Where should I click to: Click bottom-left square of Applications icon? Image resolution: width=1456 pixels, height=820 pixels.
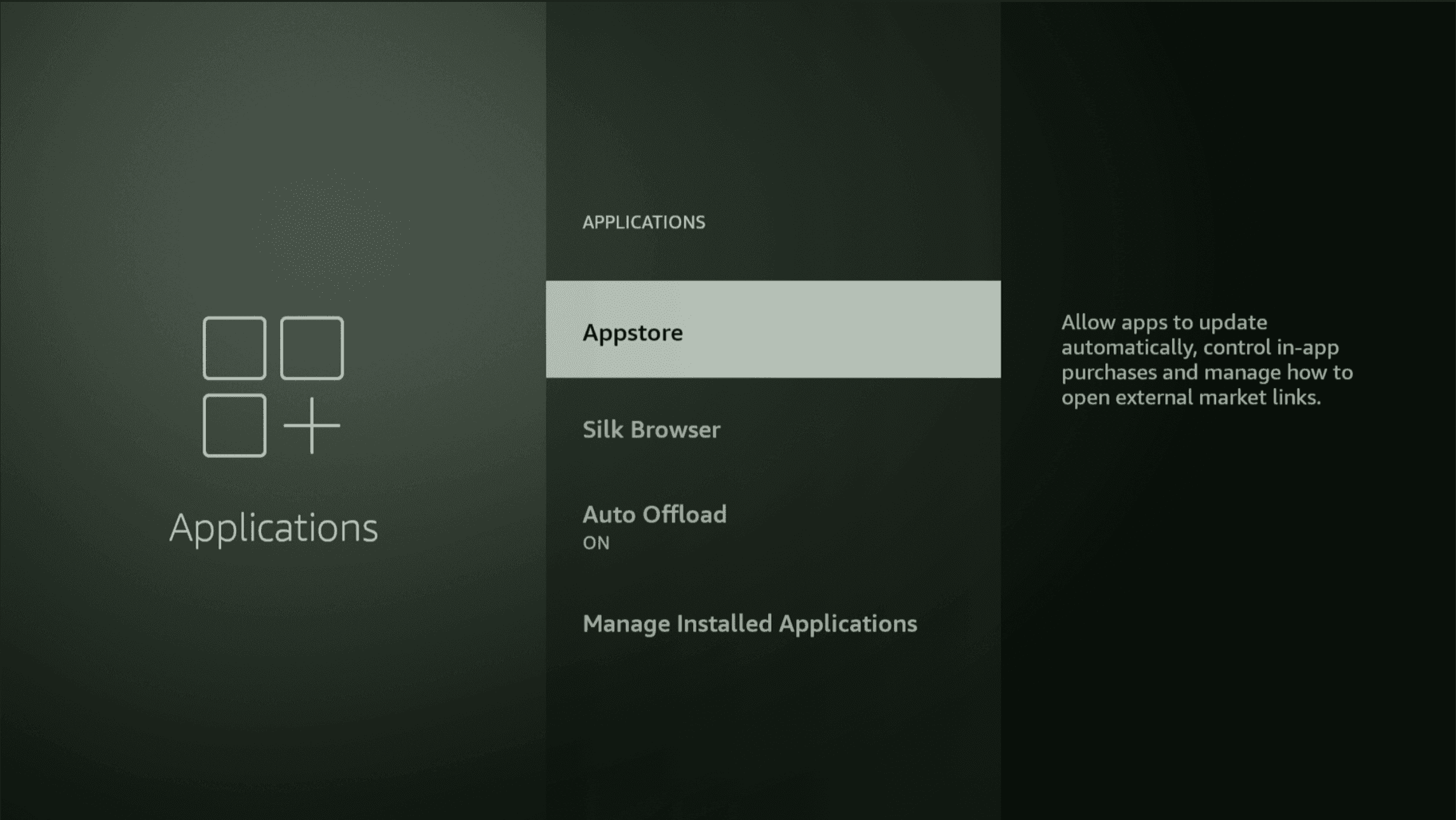point(234,426)
